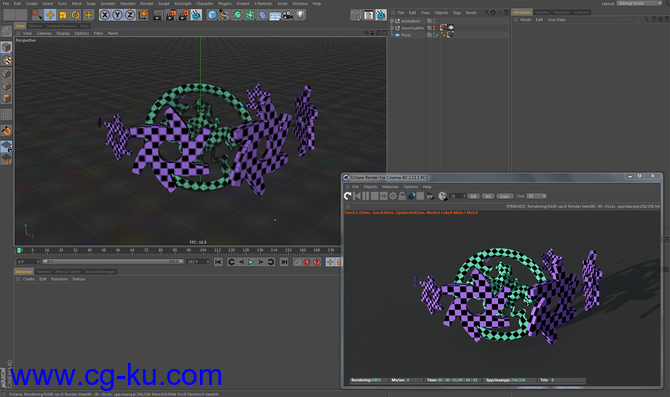Add a Cube primitive object

[212, 15]
